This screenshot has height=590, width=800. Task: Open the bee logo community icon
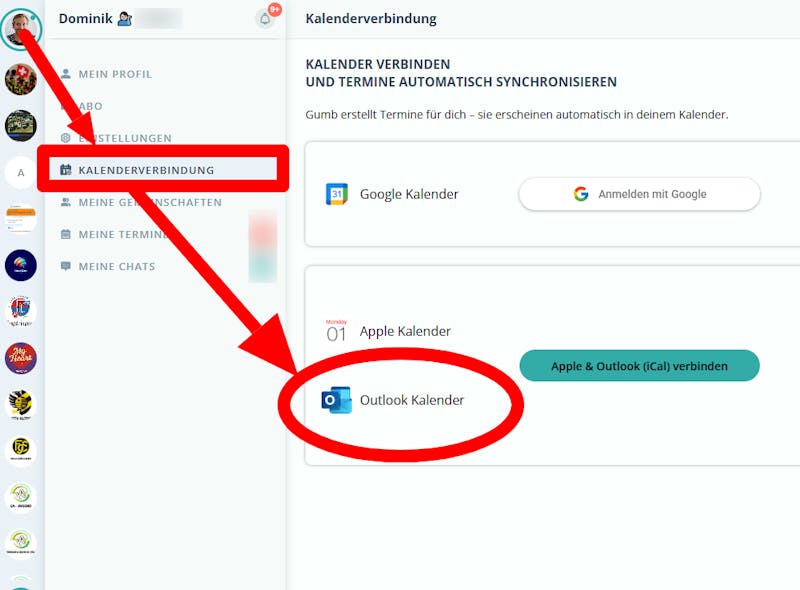[x=21, y=404]
